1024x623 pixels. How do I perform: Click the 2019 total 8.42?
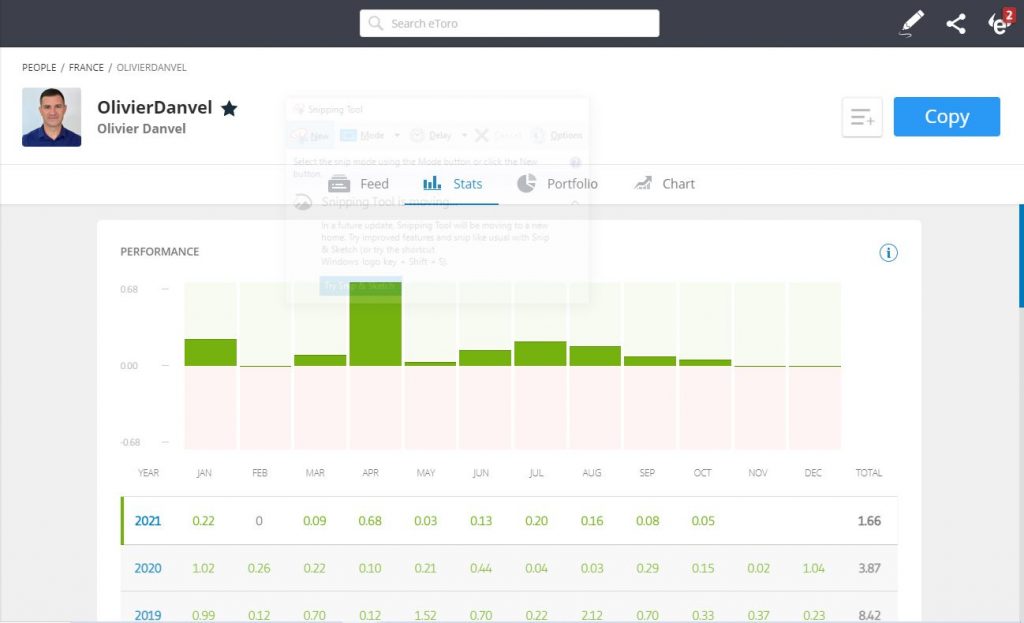(869, 615)
